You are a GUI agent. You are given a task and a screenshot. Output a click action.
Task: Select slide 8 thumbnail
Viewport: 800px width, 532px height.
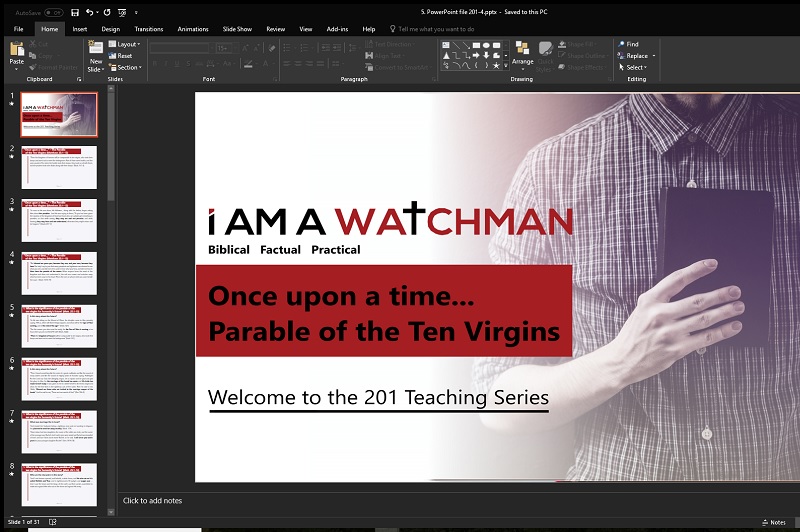tap(59, 485)
